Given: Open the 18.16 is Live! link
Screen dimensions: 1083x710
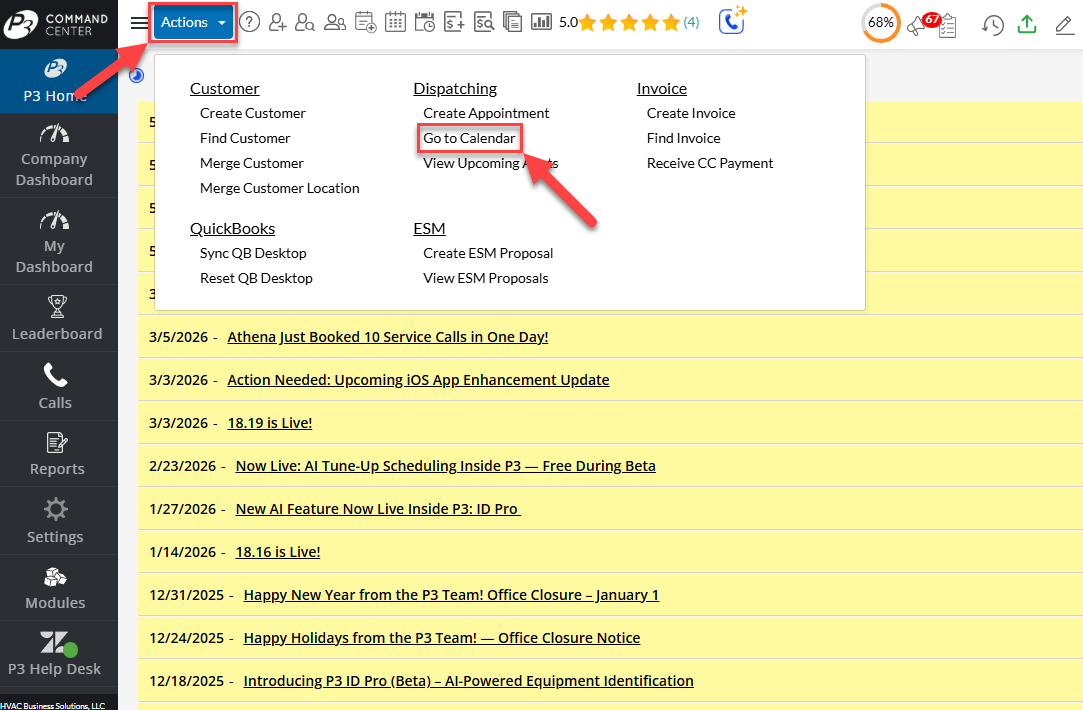Looking at the screenshot, I should tap(278, 552).
